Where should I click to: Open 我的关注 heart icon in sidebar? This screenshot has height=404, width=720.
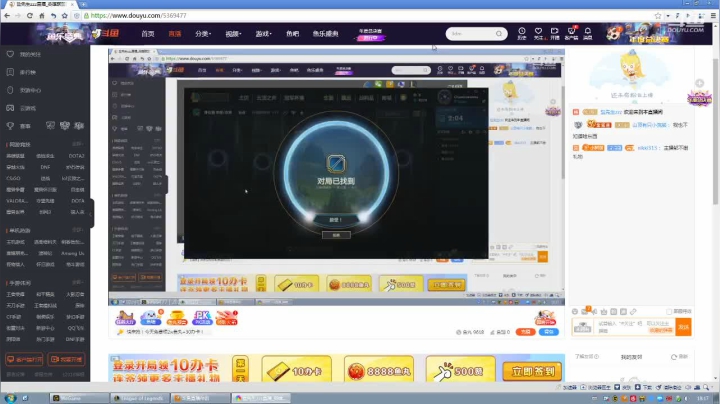click(10, 54)
